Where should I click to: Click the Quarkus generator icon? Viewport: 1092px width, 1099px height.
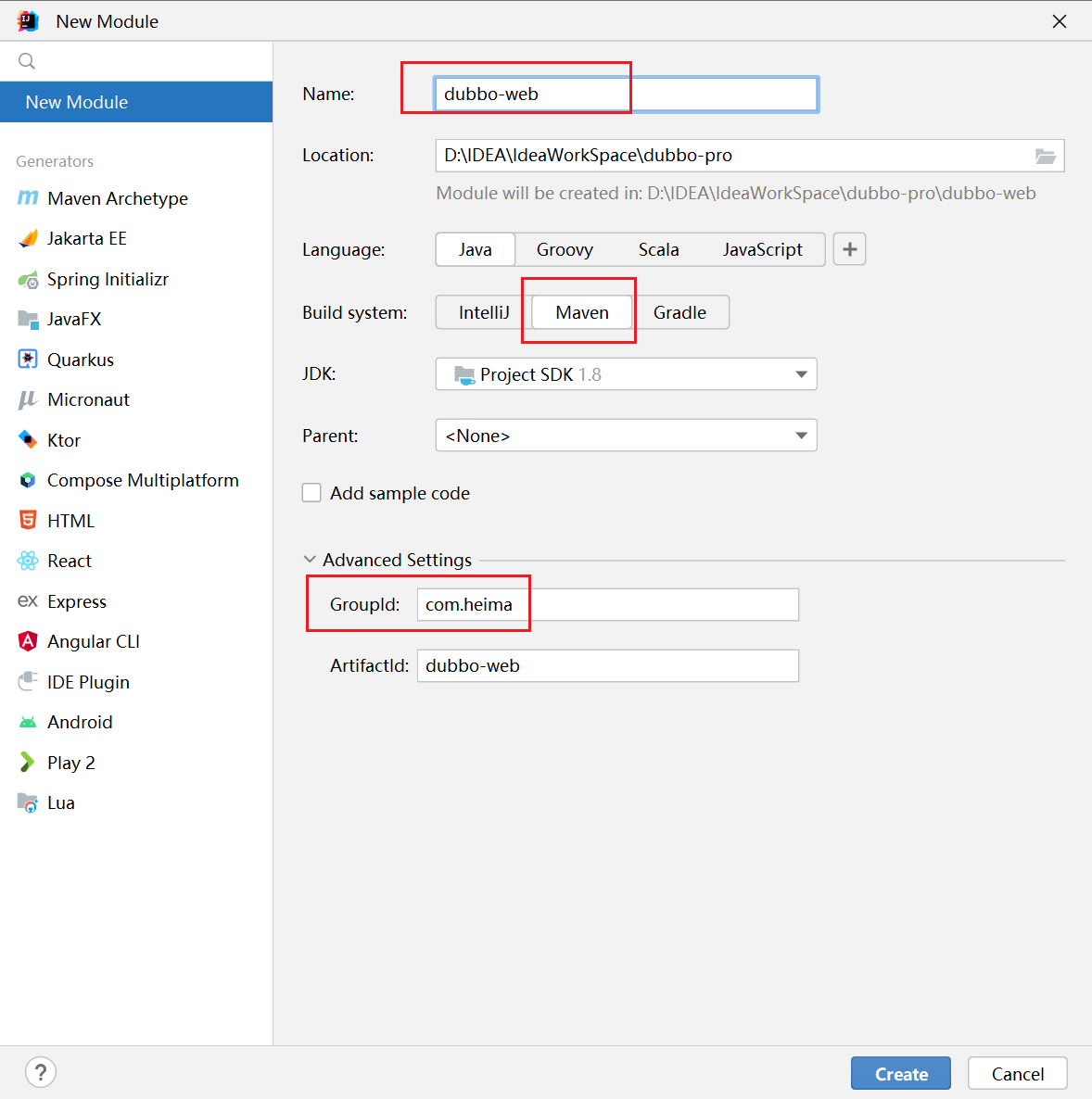28,360
